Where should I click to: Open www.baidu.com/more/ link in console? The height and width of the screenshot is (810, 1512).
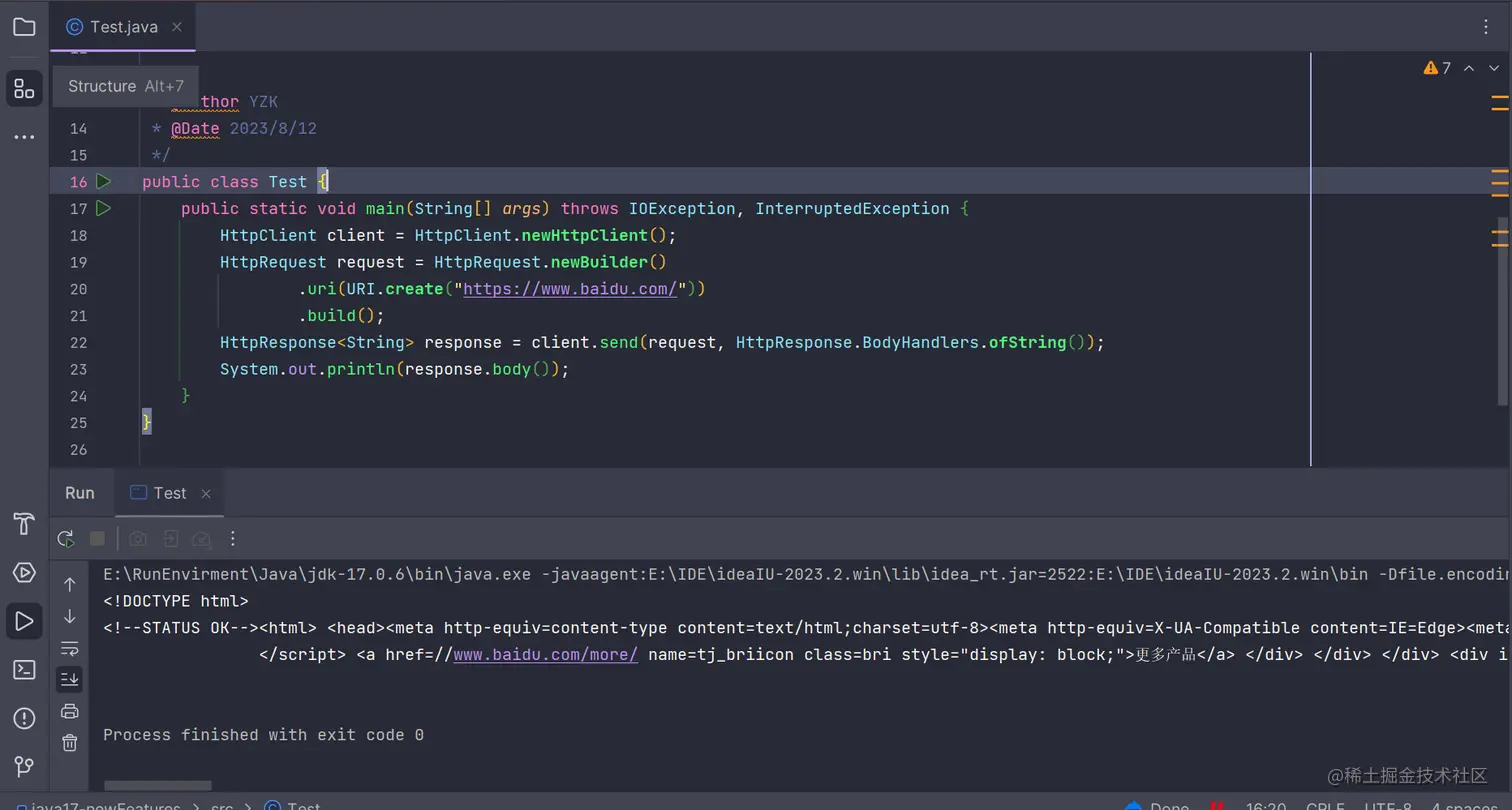[546, 655]
